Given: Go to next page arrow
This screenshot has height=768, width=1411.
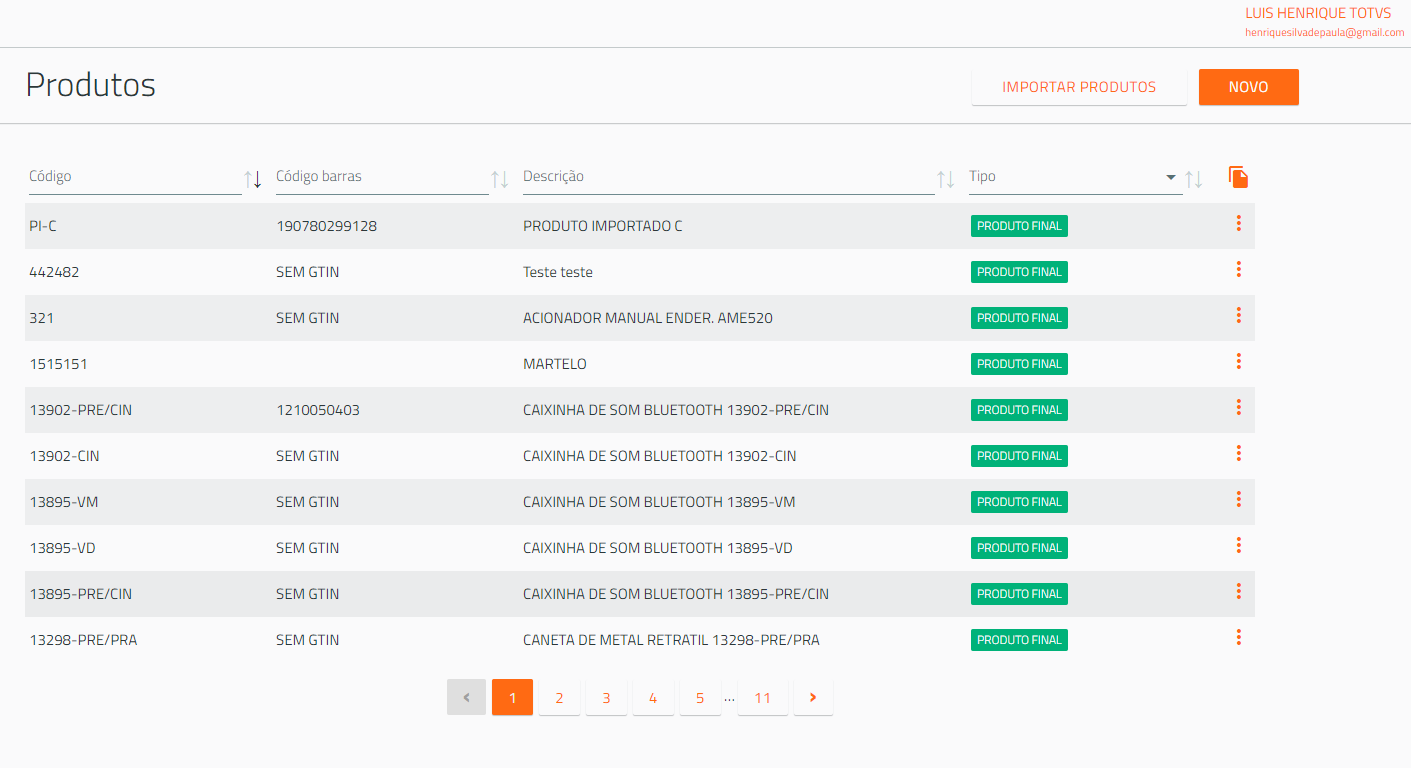Looking at the screenshot, I should (813, 697).
